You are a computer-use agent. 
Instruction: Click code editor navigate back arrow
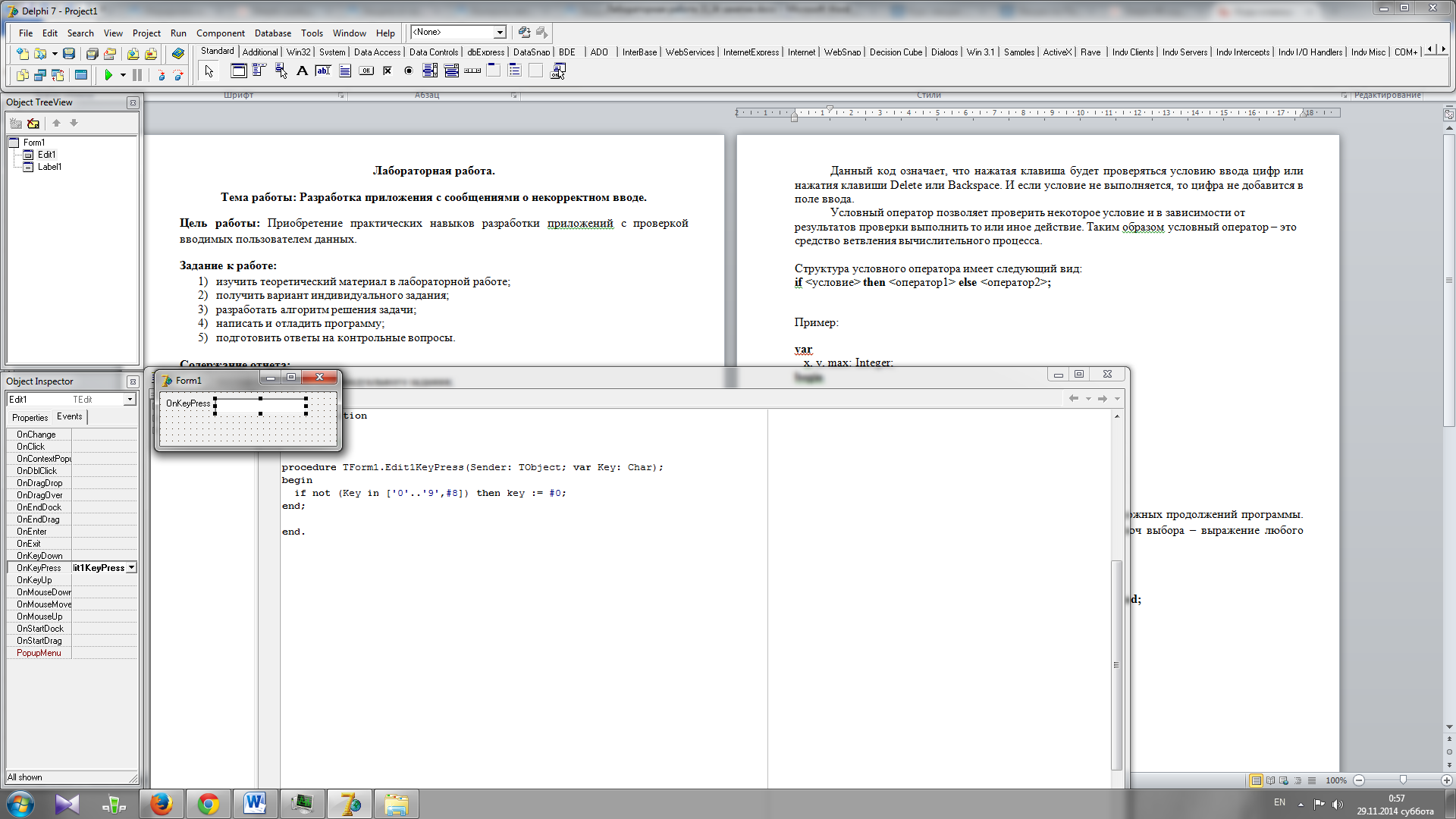1074,399
